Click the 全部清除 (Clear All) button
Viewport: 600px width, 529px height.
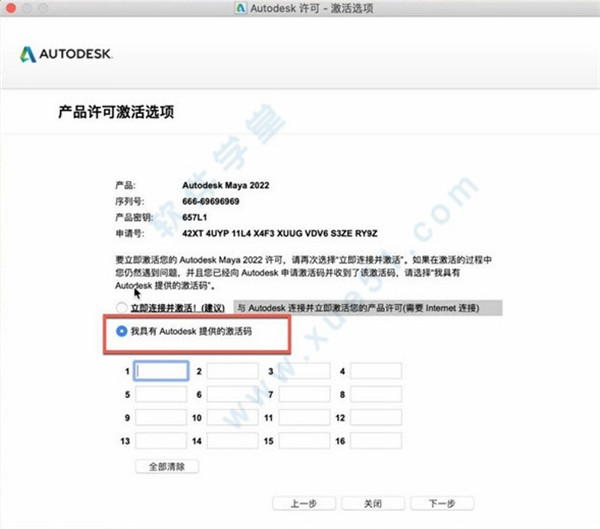coord(167,467)
